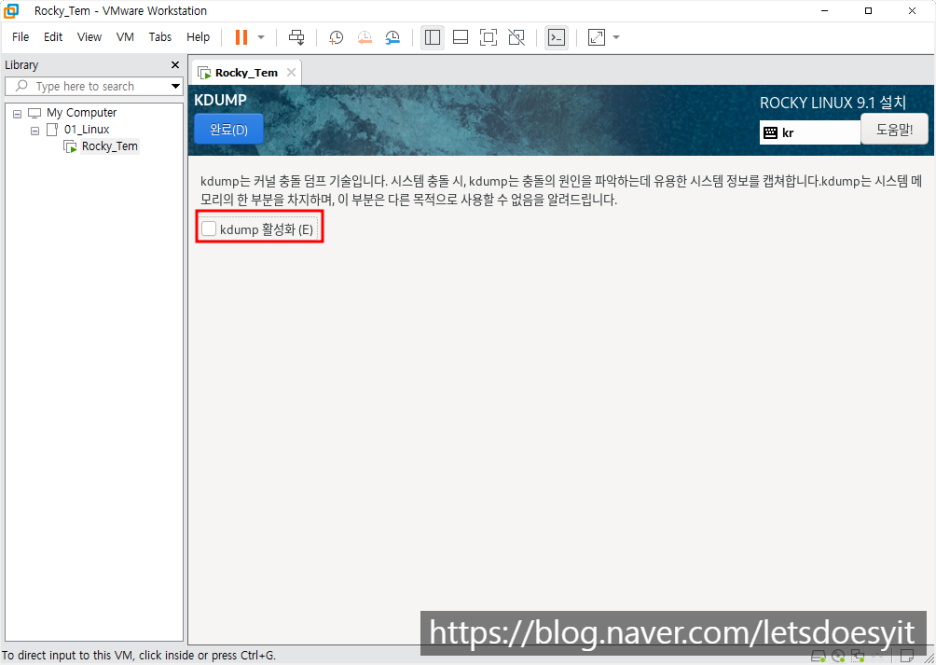Viewport: 936px width, 665px height.
Task: Toggle the thumbnail bar view icon
Action: 460,38
